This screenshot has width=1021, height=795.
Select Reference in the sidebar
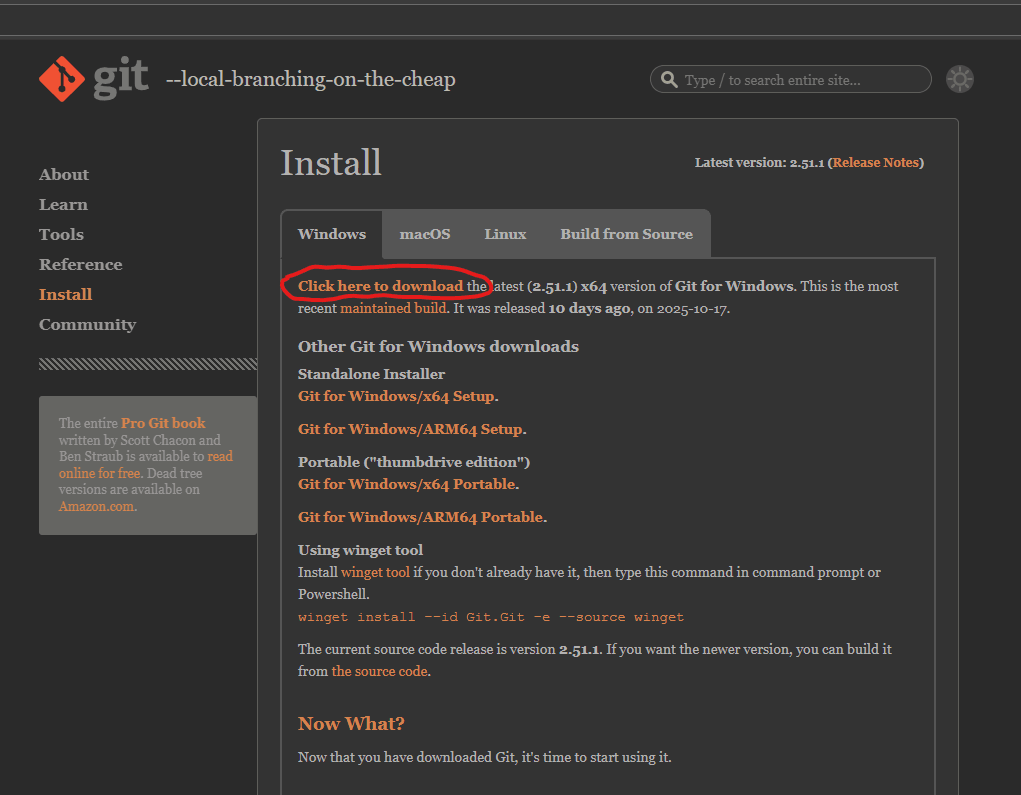pyautogui.click(x=80, y=264)
